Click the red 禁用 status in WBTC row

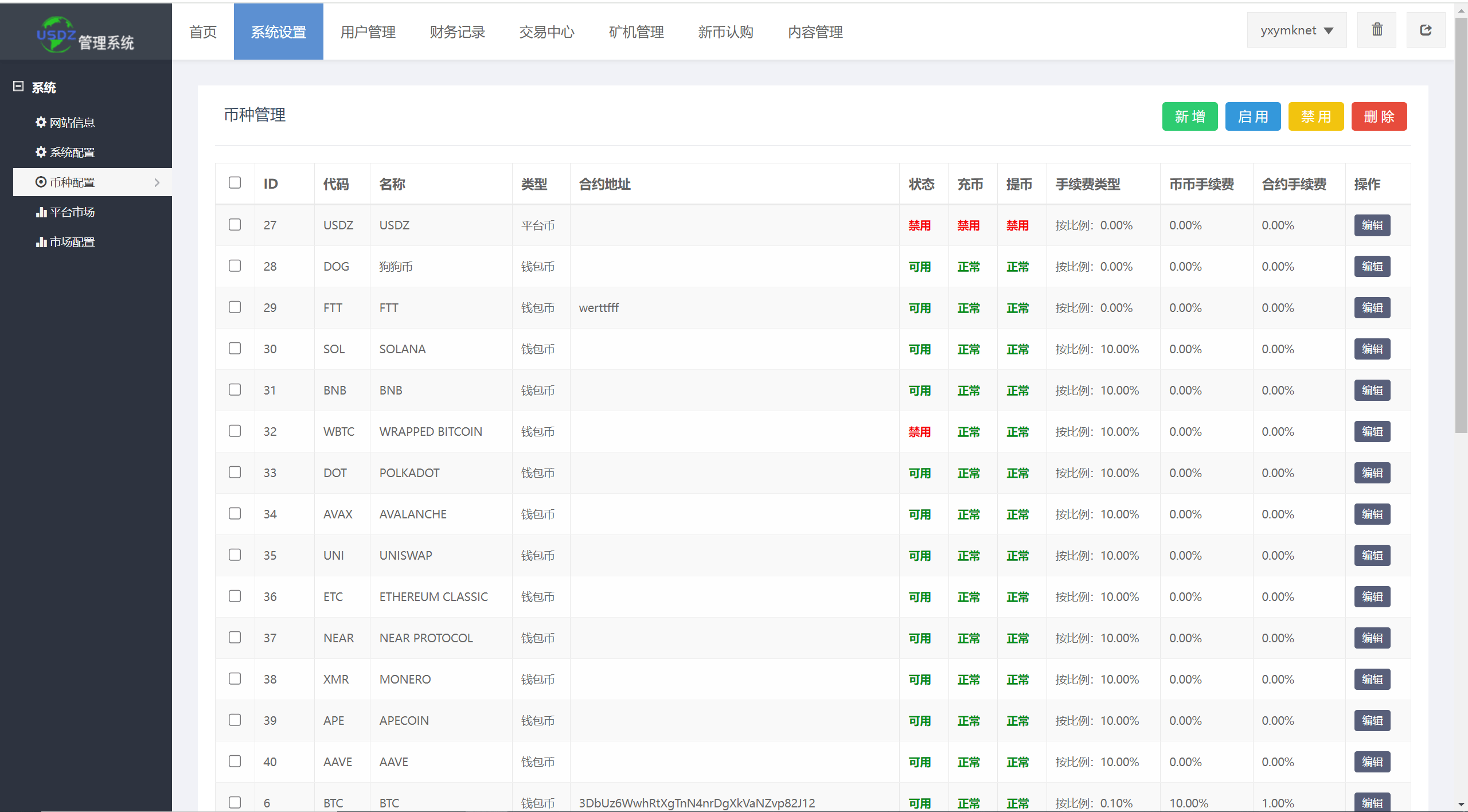[x=919, y=432]
